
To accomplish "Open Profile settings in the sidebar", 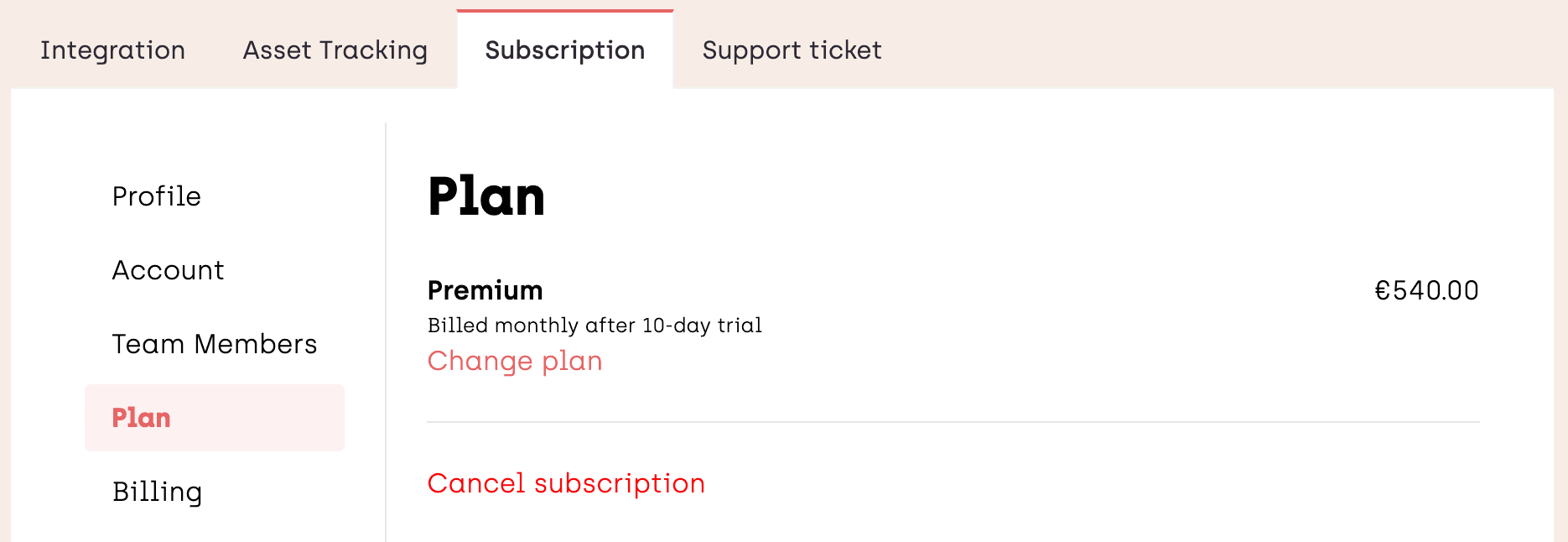I will pos(157,196).
